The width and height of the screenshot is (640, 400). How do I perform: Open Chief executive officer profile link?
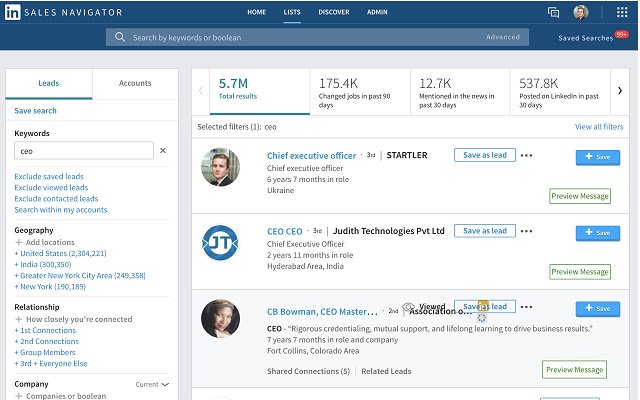pyautogui.click(x=311, y=156)
